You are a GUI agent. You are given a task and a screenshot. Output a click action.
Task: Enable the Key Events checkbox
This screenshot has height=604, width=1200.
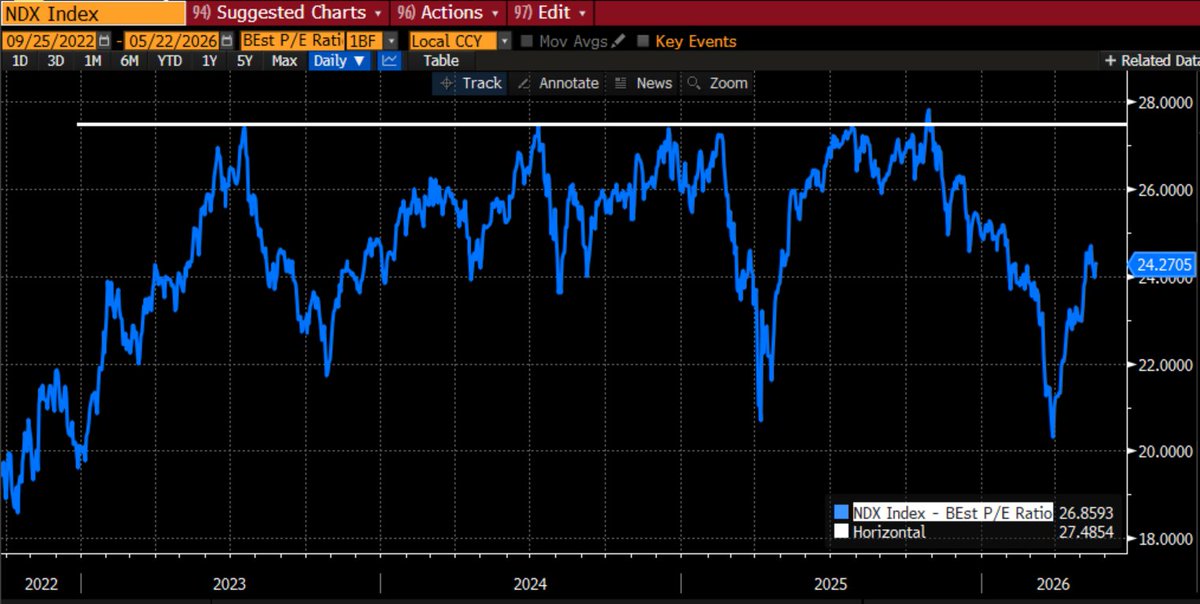643,41
